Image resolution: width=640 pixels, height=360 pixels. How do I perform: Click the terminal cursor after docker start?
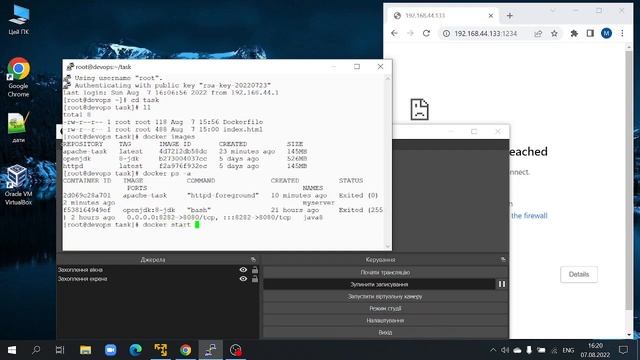click(197, 224)
